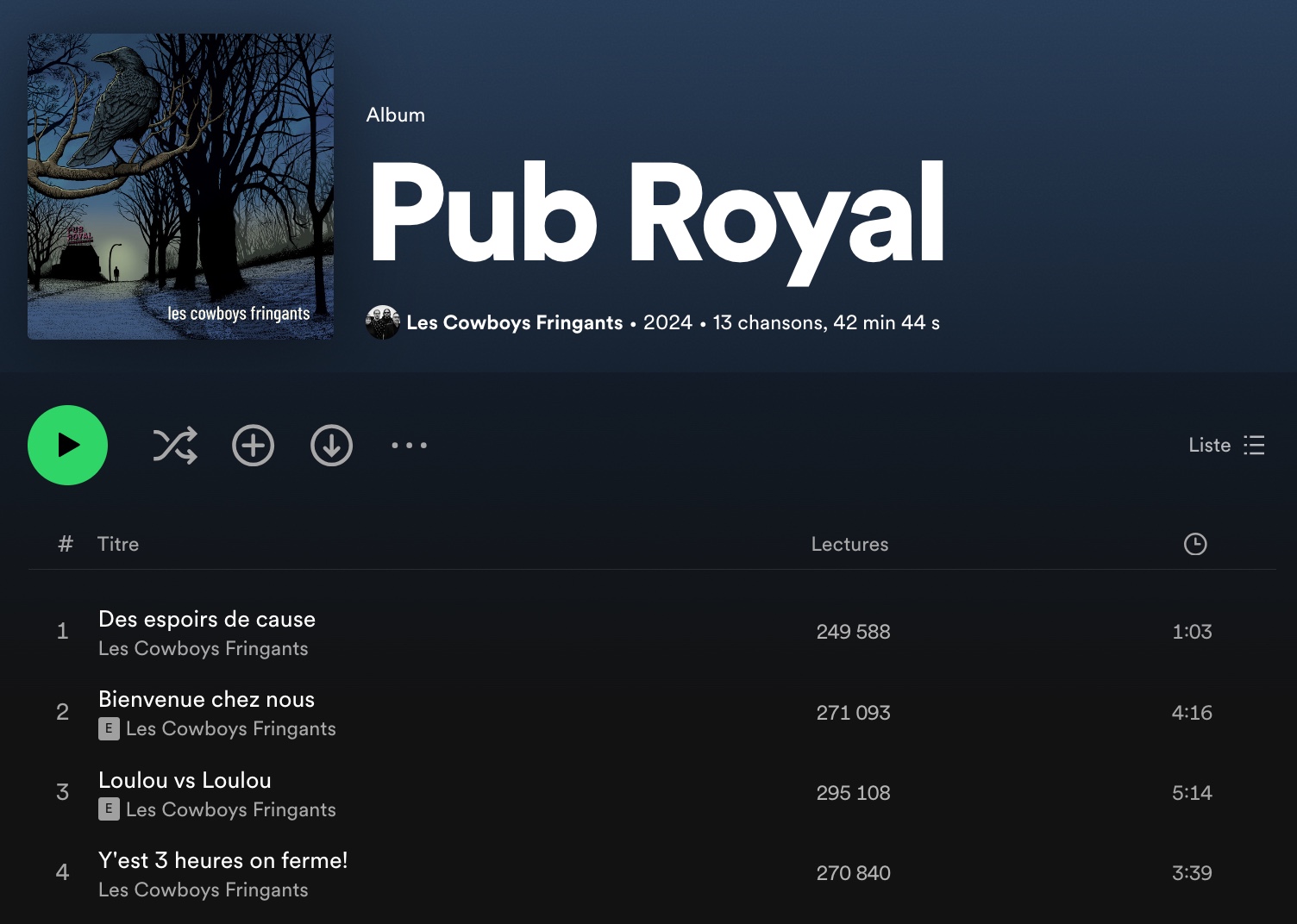
Task: Open the three-dot more options menu
Action: point(409,445)
